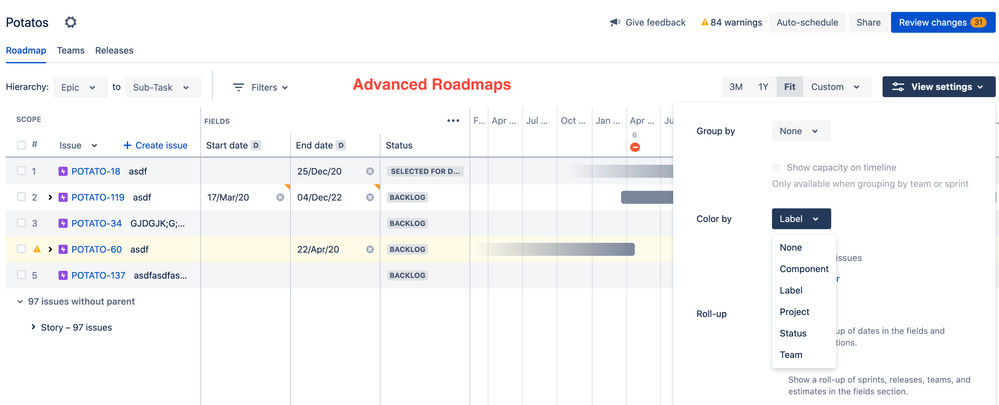Clear the 17/Mar/20 start date
This screenshot has width=999, height=405.
(x=280, y=197)
